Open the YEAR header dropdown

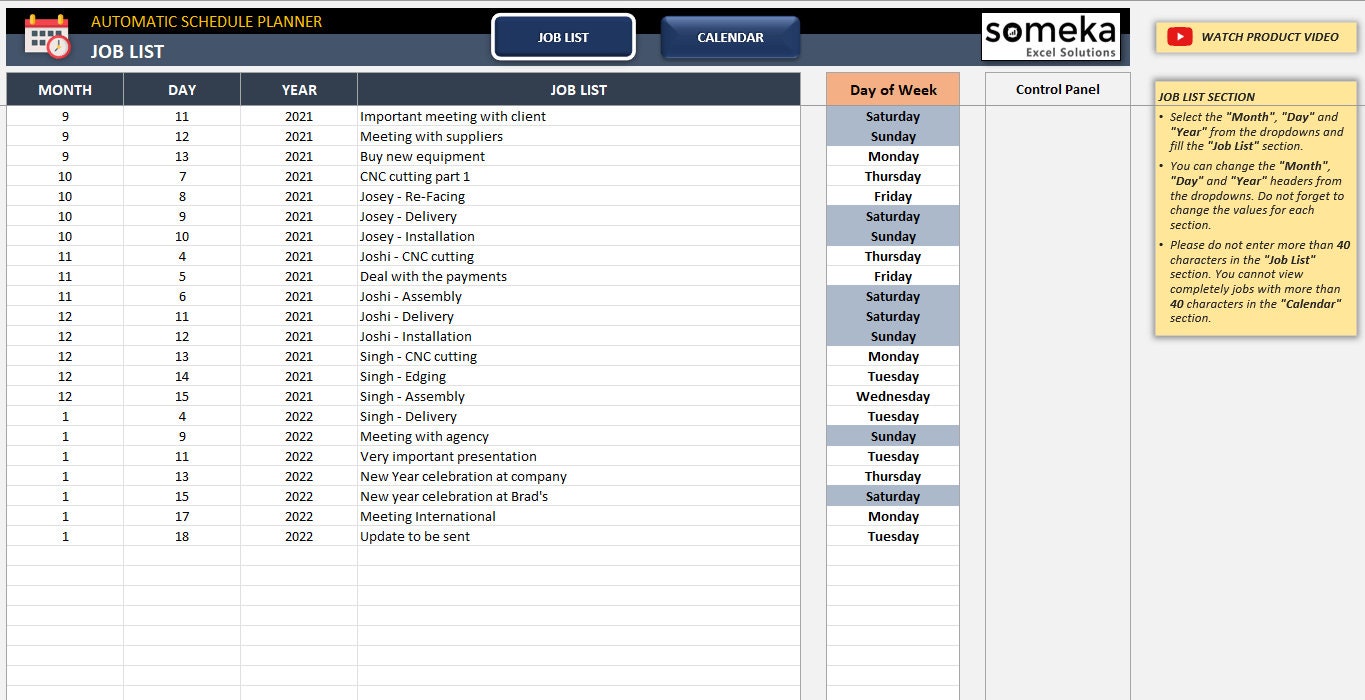point(298,89)
